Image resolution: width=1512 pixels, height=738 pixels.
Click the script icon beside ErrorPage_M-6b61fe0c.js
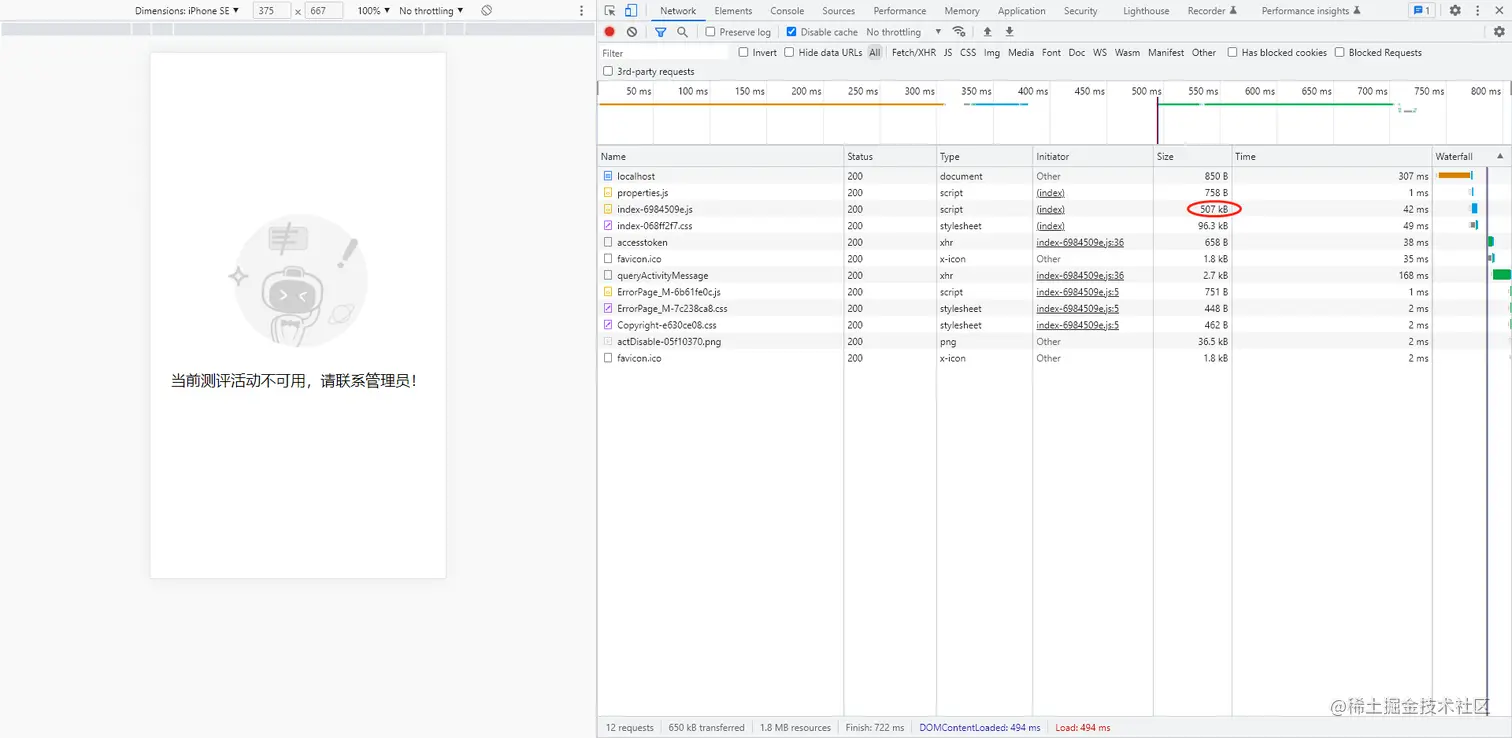pos(607,292)
